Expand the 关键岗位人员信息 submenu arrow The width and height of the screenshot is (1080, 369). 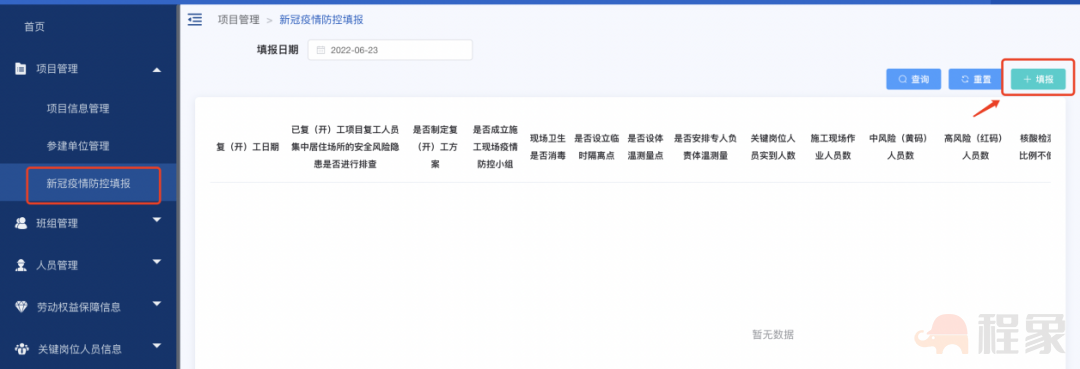[156, 346]
